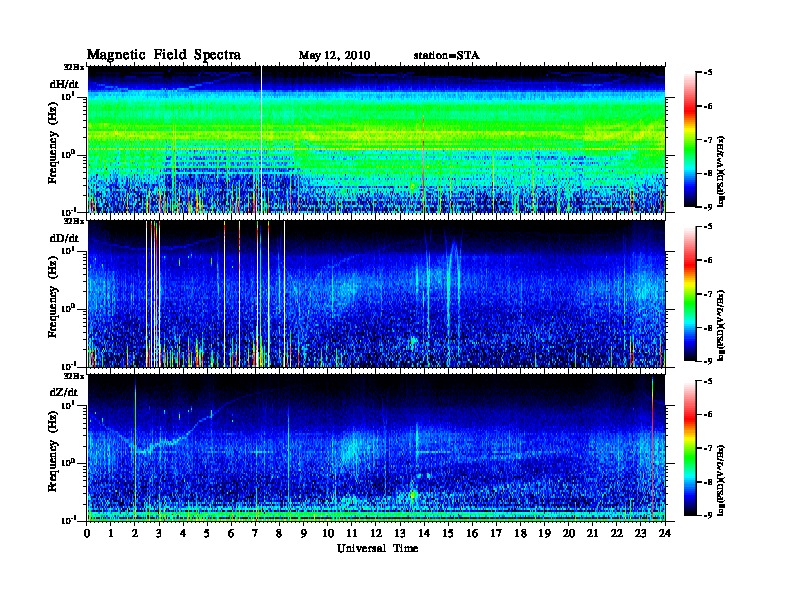Click hour tick label '23' on the time axis

pos(641,533)
